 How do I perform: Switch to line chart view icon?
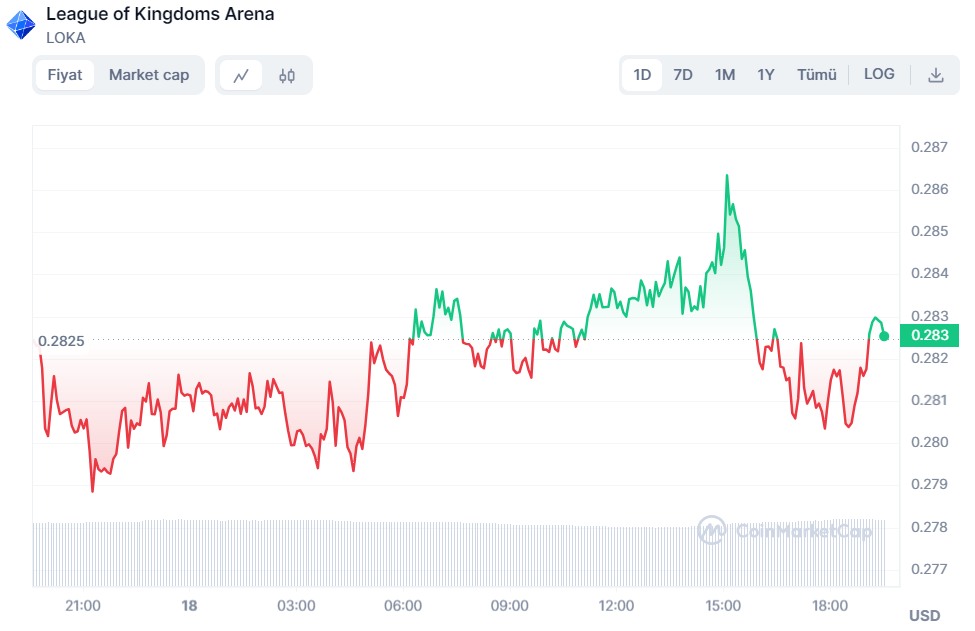(241, 75)
